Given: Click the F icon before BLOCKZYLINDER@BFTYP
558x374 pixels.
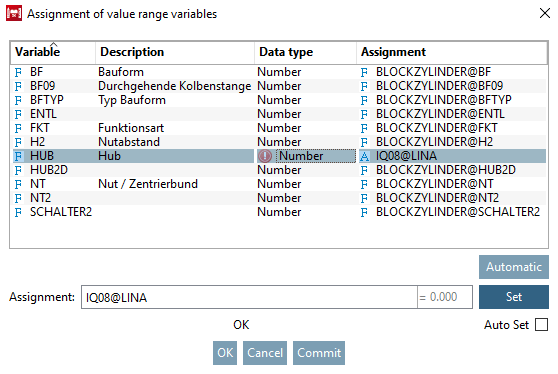Looking at the screenshot, I should click(x=364, y=101).
